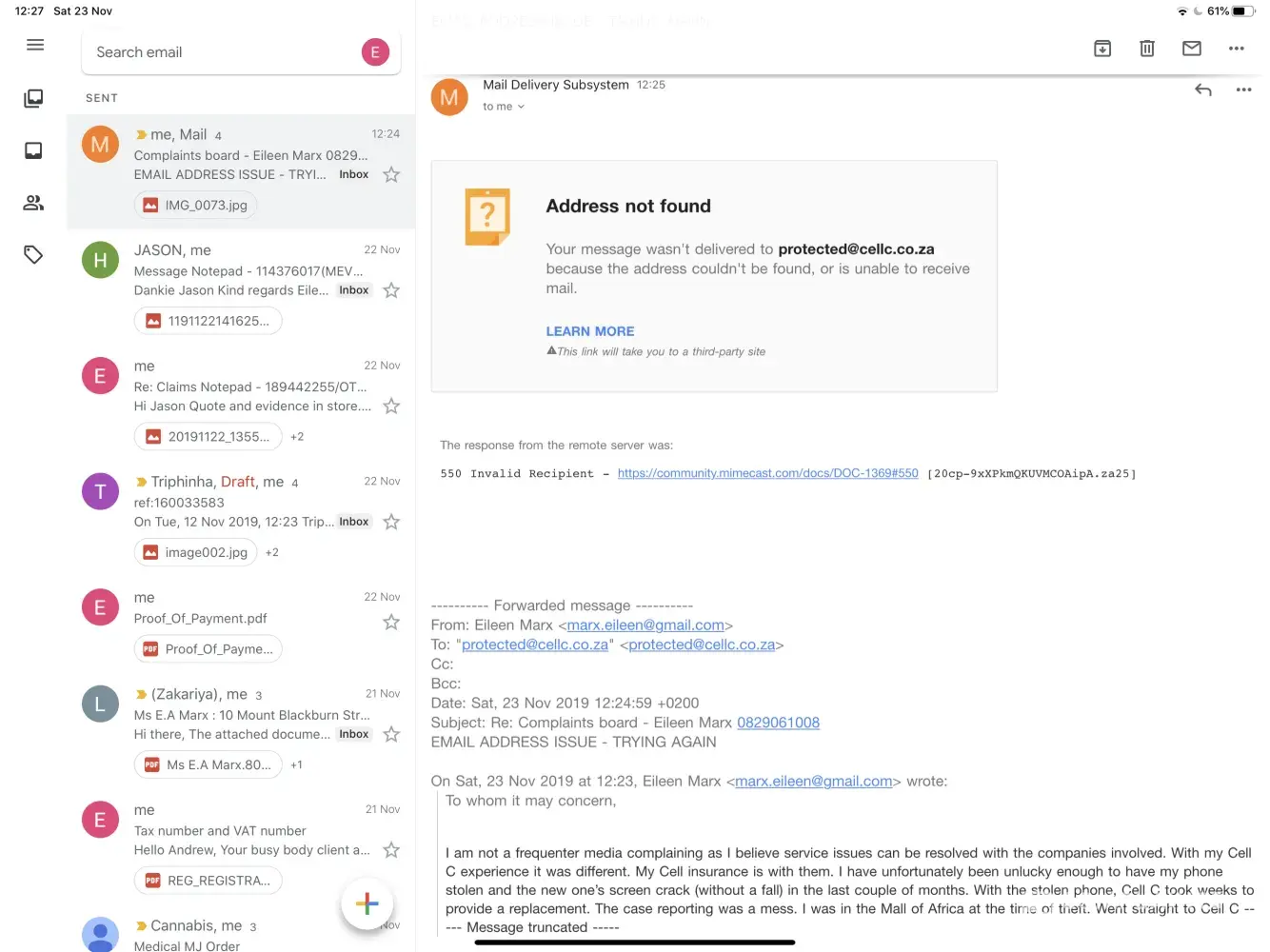Open the Message Notepad - 114376017 email
Viewport: 1270px width, 952px height.
pos(241,288)
